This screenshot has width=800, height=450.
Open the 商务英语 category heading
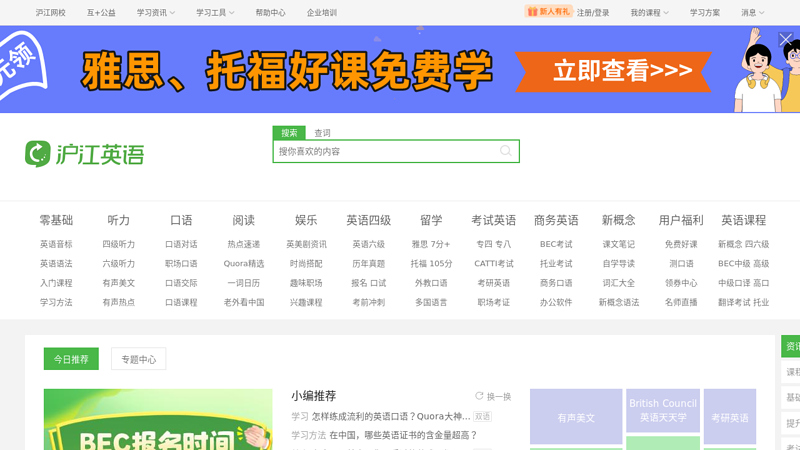556,220
